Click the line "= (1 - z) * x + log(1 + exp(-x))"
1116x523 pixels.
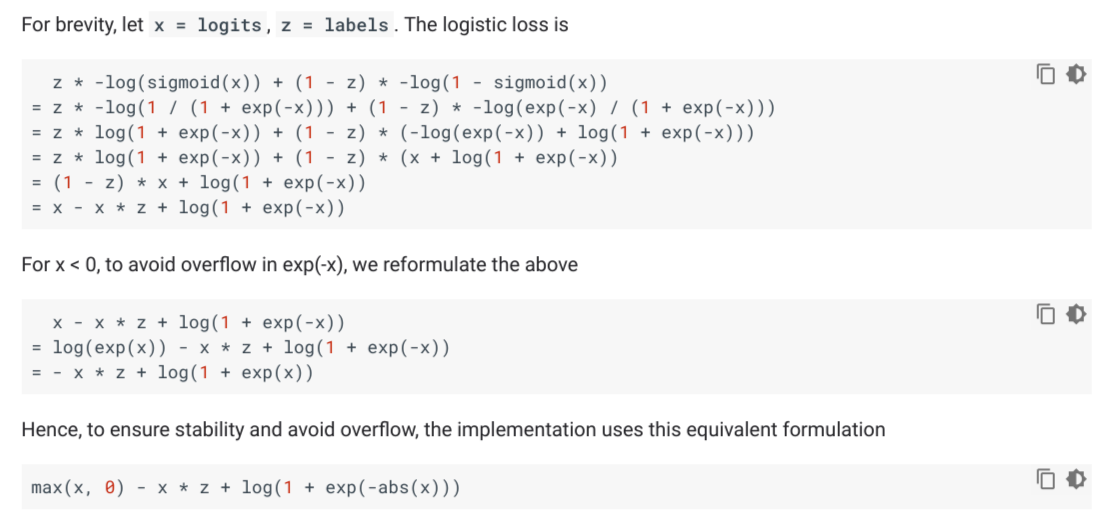click(198, 182)
